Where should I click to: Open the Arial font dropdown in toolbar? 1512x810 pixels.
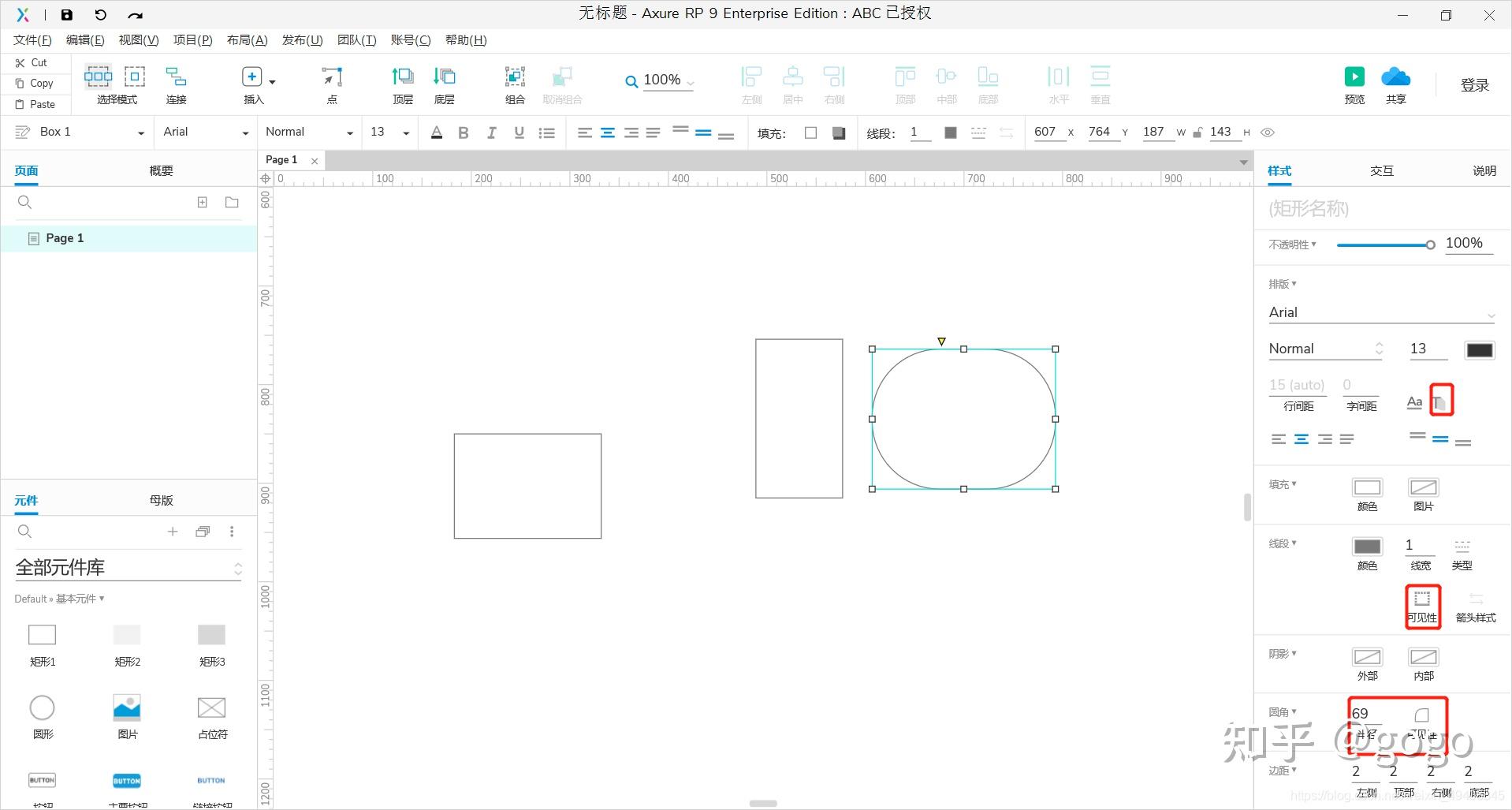click(205, 133)
